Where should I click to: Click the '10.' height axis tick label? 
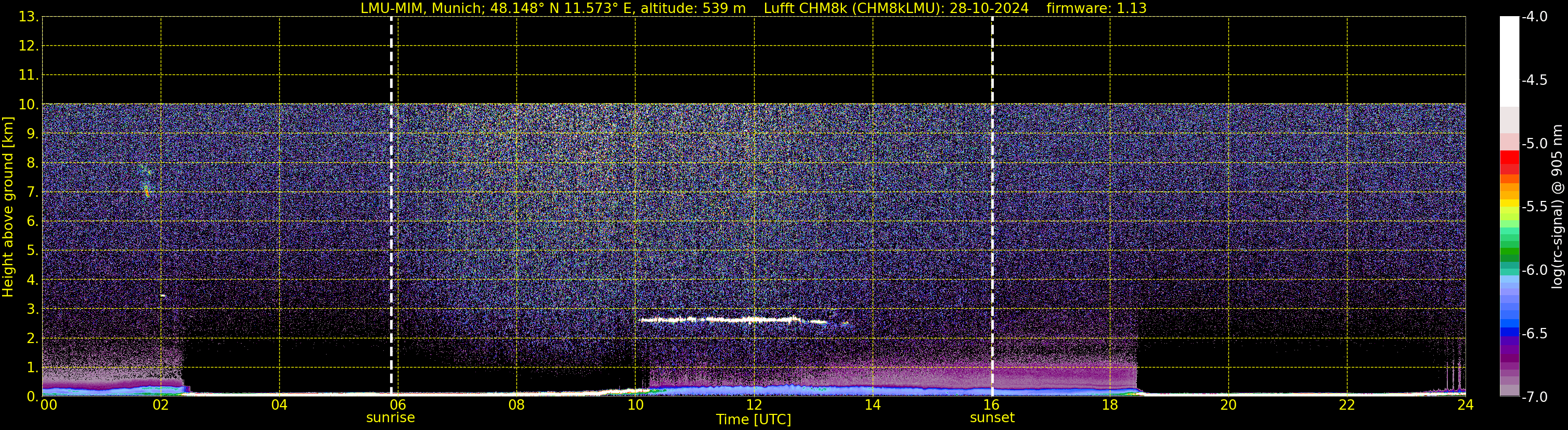click(29, 105)
